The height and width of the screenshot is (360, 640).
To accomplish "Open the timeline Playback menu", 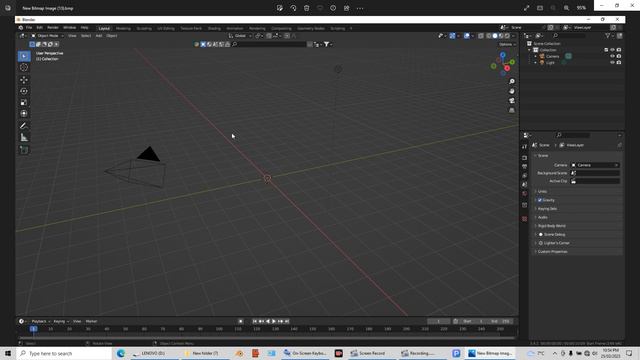I will [x=40, y=321].
